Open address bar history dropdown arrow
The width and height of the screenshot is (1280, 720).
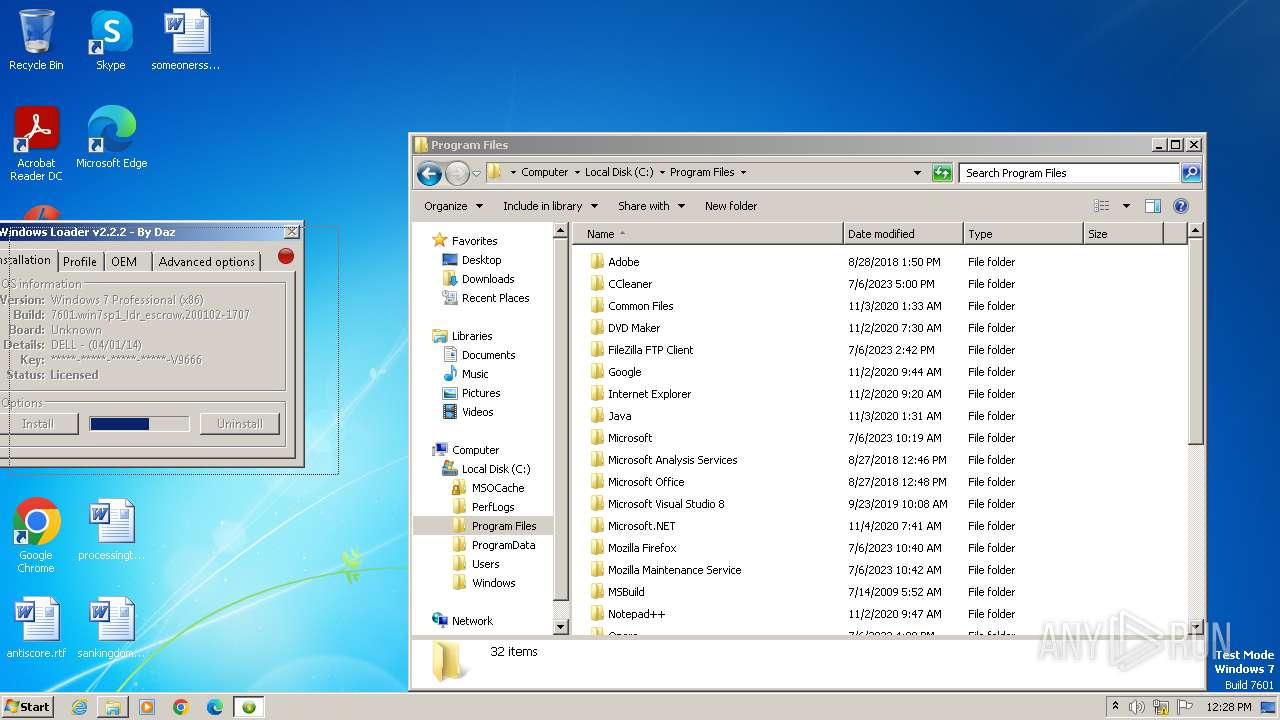tap(917, 173)
